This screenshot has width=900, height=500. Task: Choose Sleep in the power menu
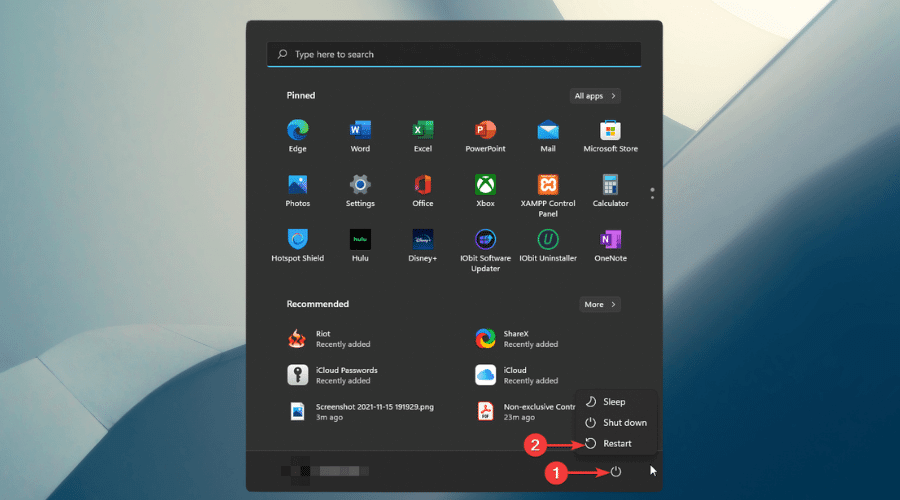click(x=613, y=402)
